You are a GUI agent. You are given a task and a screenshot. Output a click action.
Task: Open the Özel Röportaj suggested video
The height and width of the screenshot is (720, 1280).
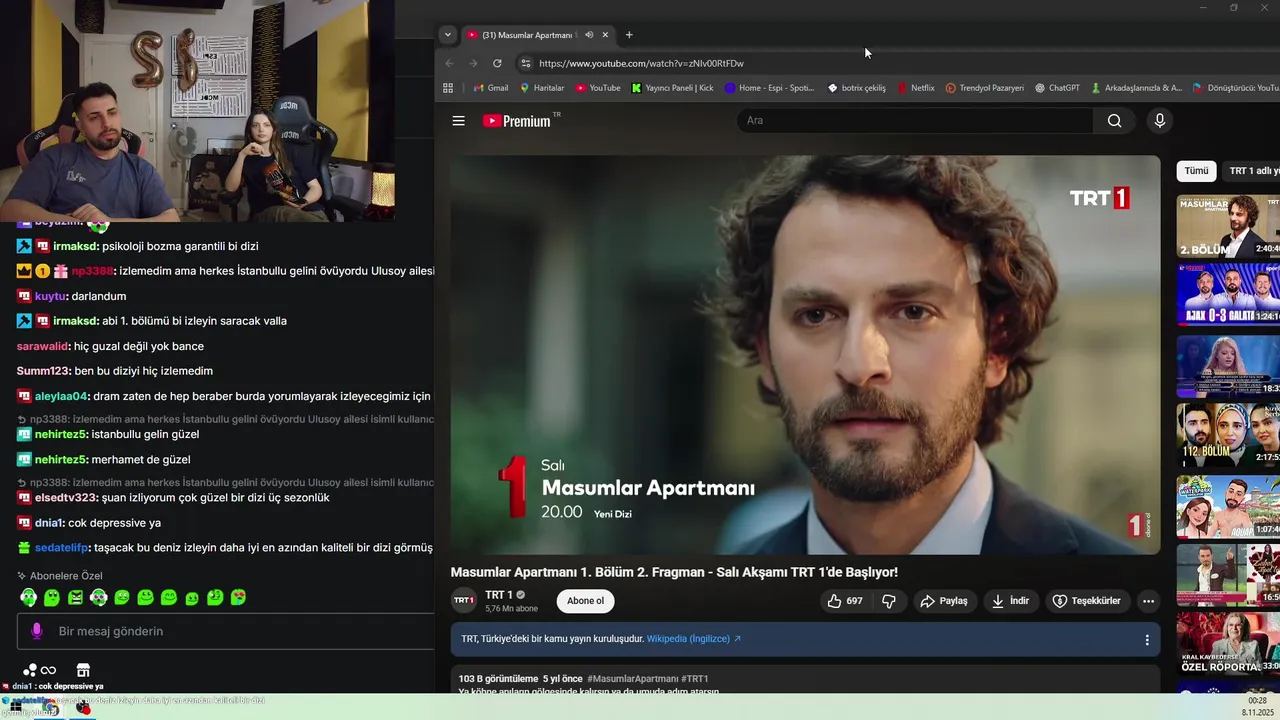coord(1228,645)
